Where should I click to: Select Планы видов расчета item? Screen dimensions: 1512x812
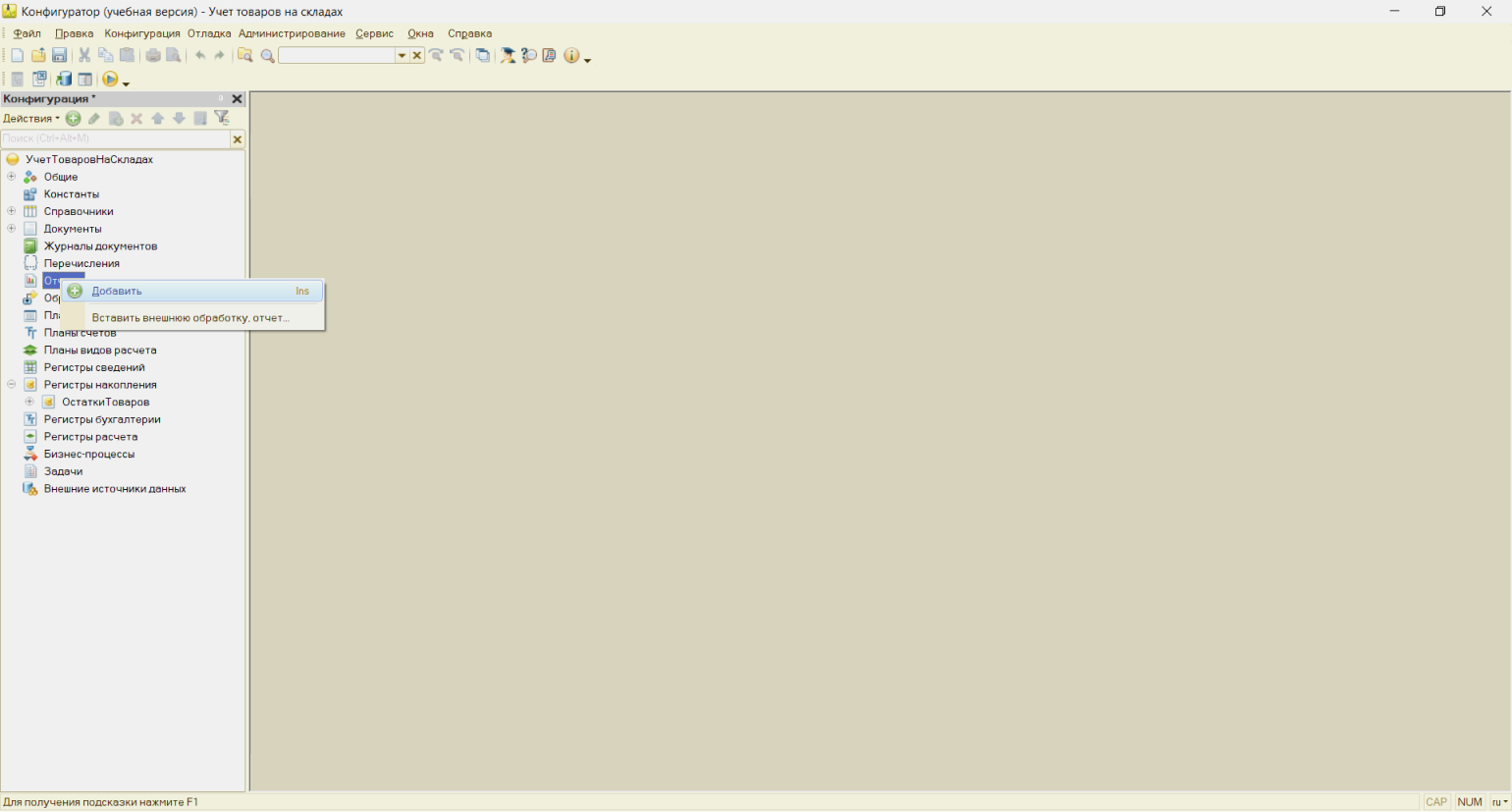(100, 350)
